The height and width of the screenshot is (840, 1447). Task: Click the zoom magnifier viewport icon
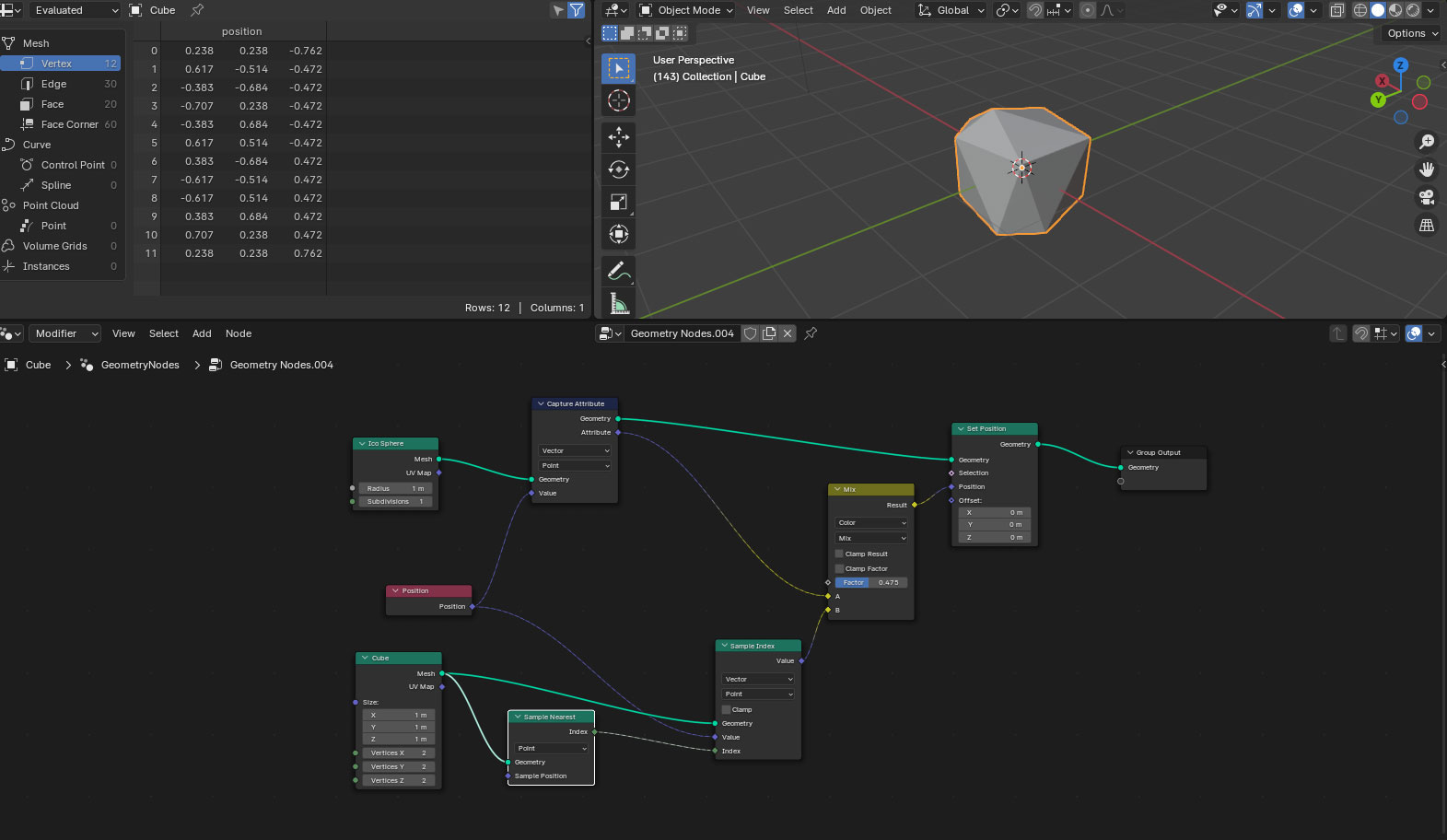[1427, 142]
